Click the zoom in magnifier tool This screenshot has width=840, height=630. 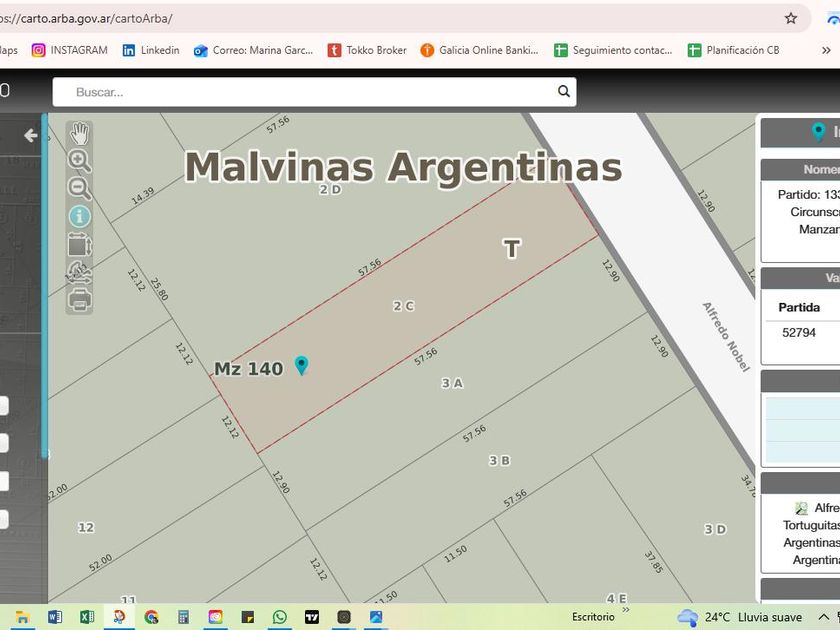(x=79, y=160)
